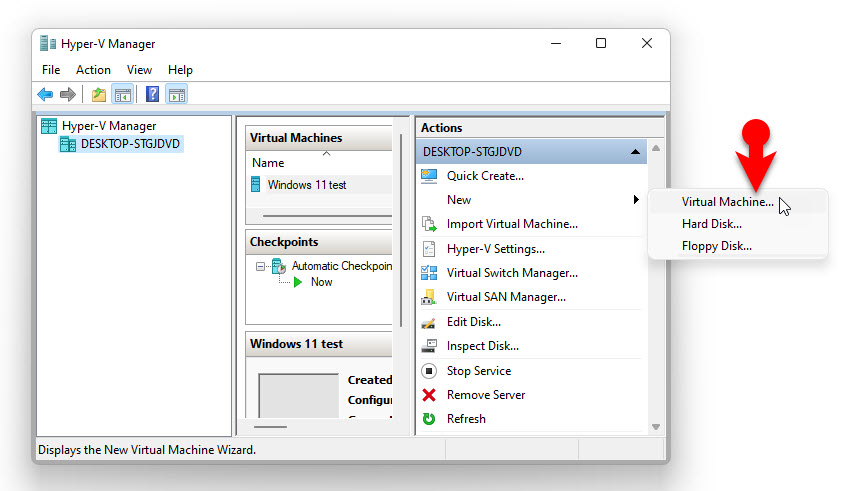Click the Forward arrow toolbar icon

click(67, 95)
